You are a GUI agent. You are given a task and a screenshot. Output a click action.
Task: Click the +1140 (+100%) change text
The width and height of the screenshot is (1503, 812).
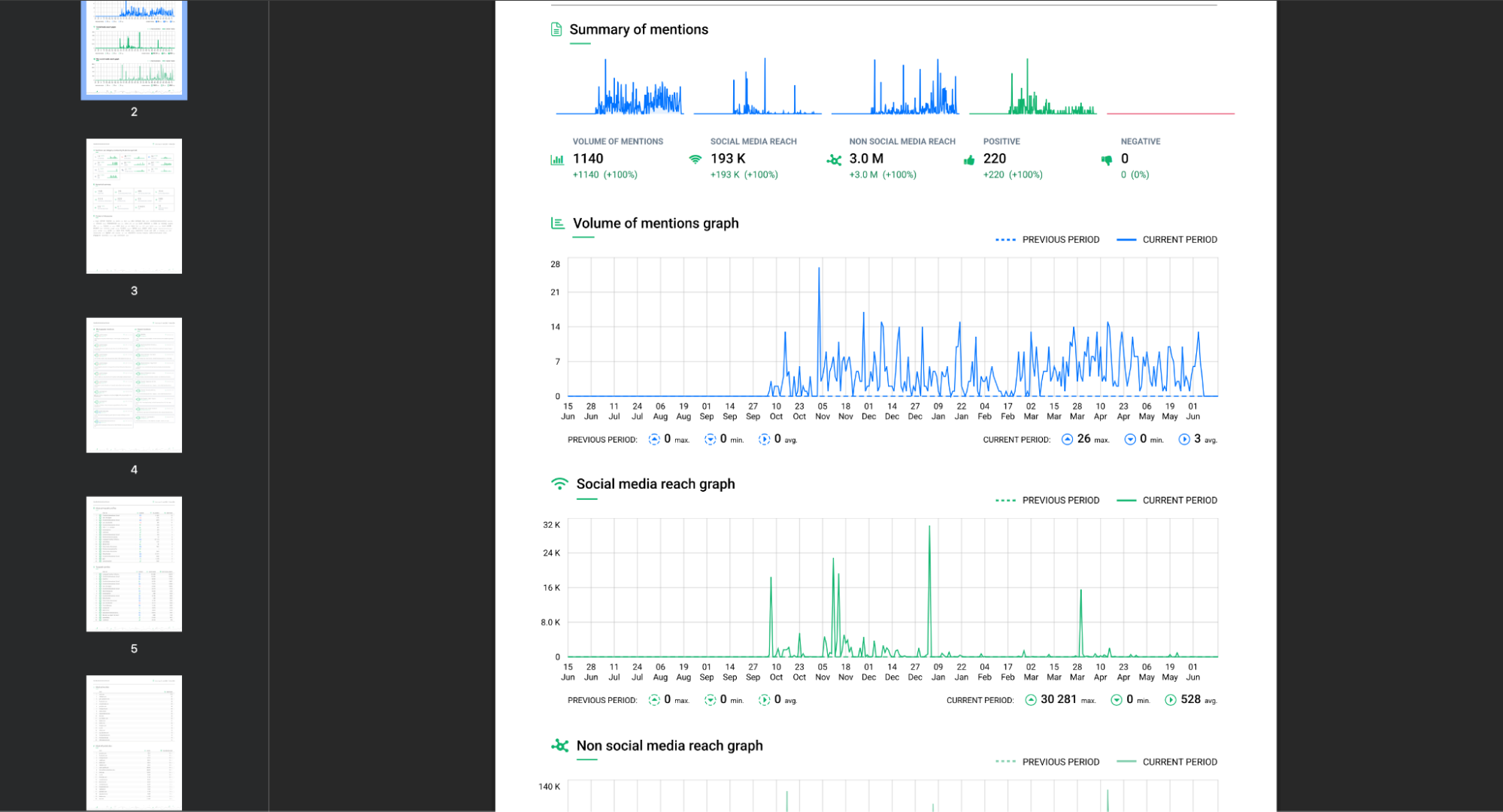pyautogui.click(x=605, y=174)
